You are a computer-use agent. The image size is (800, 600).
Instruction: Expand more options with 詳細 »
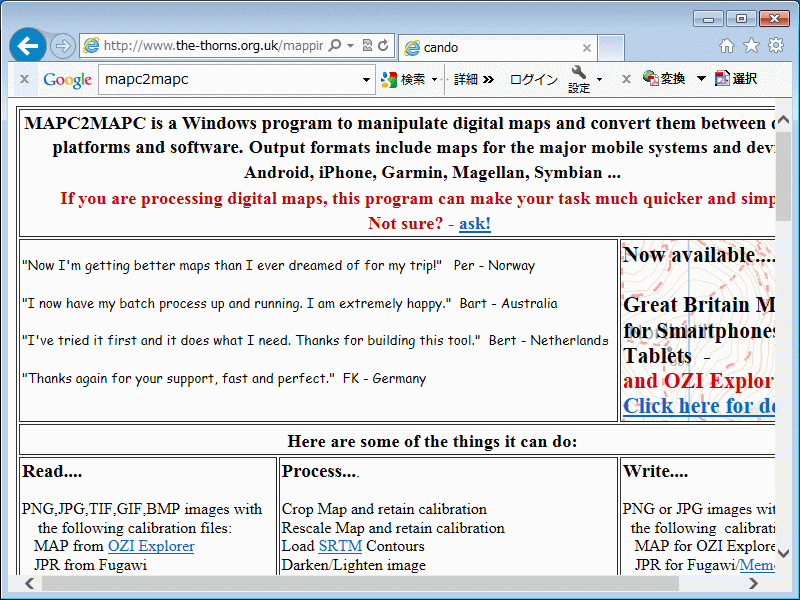(x=474, y=80)
